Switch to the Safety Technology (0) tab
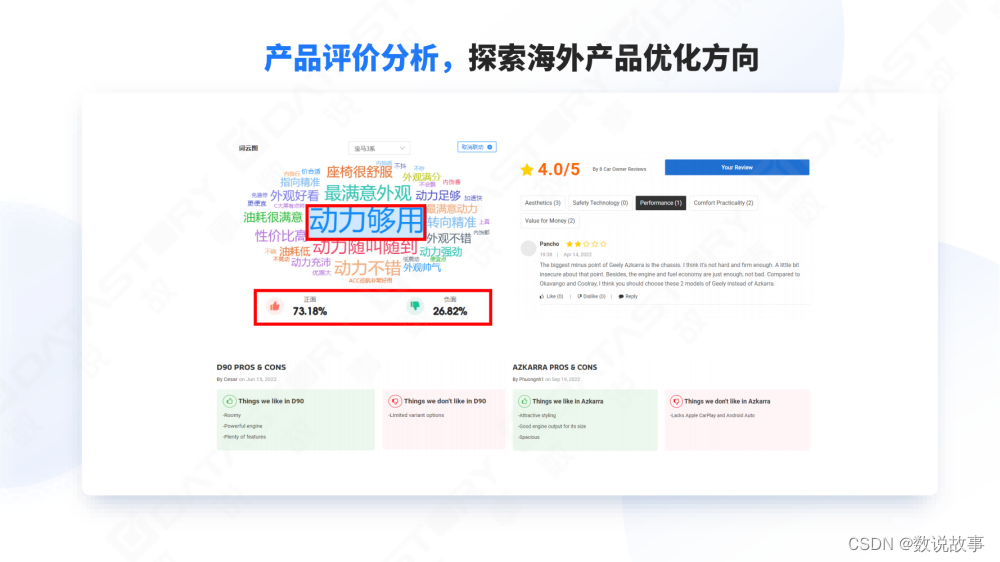Viewport: 1000px width, 562px height. pos(600,203)
